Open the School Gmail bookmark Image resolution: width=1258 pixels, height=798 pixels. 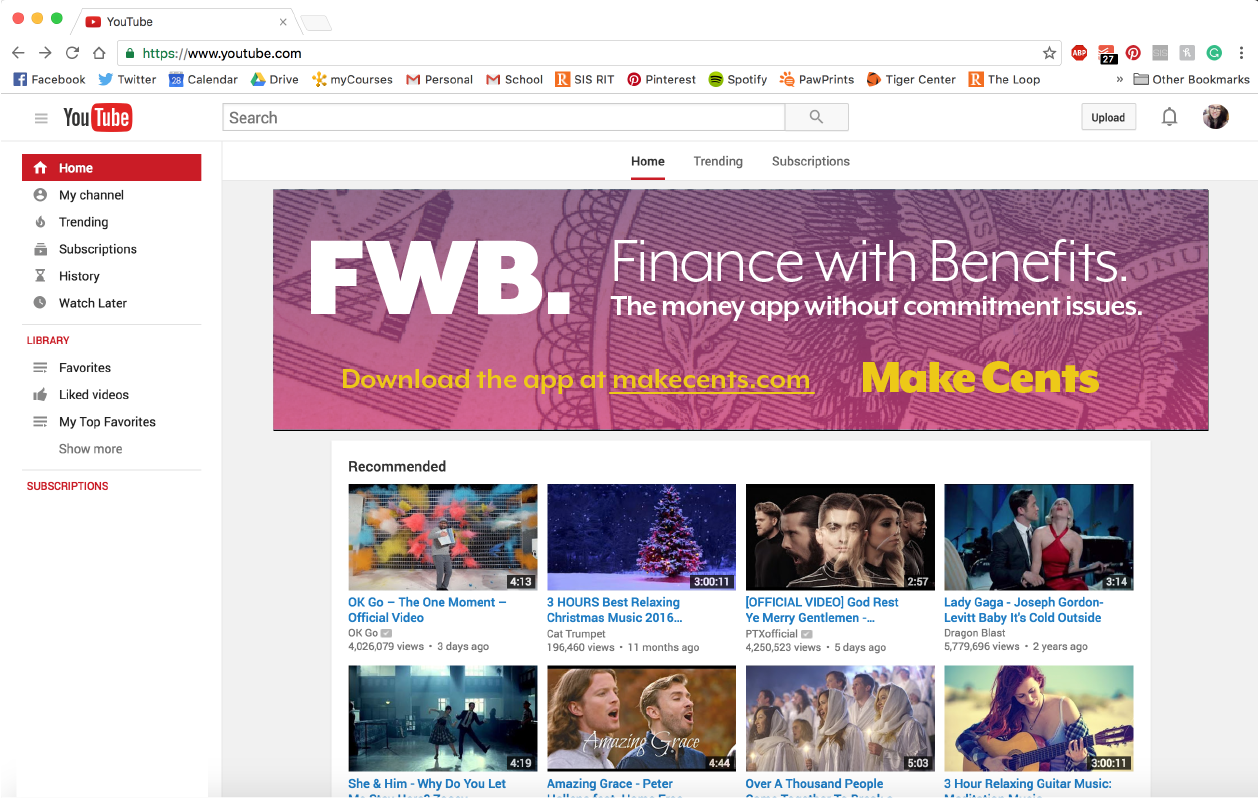point(514,79)
